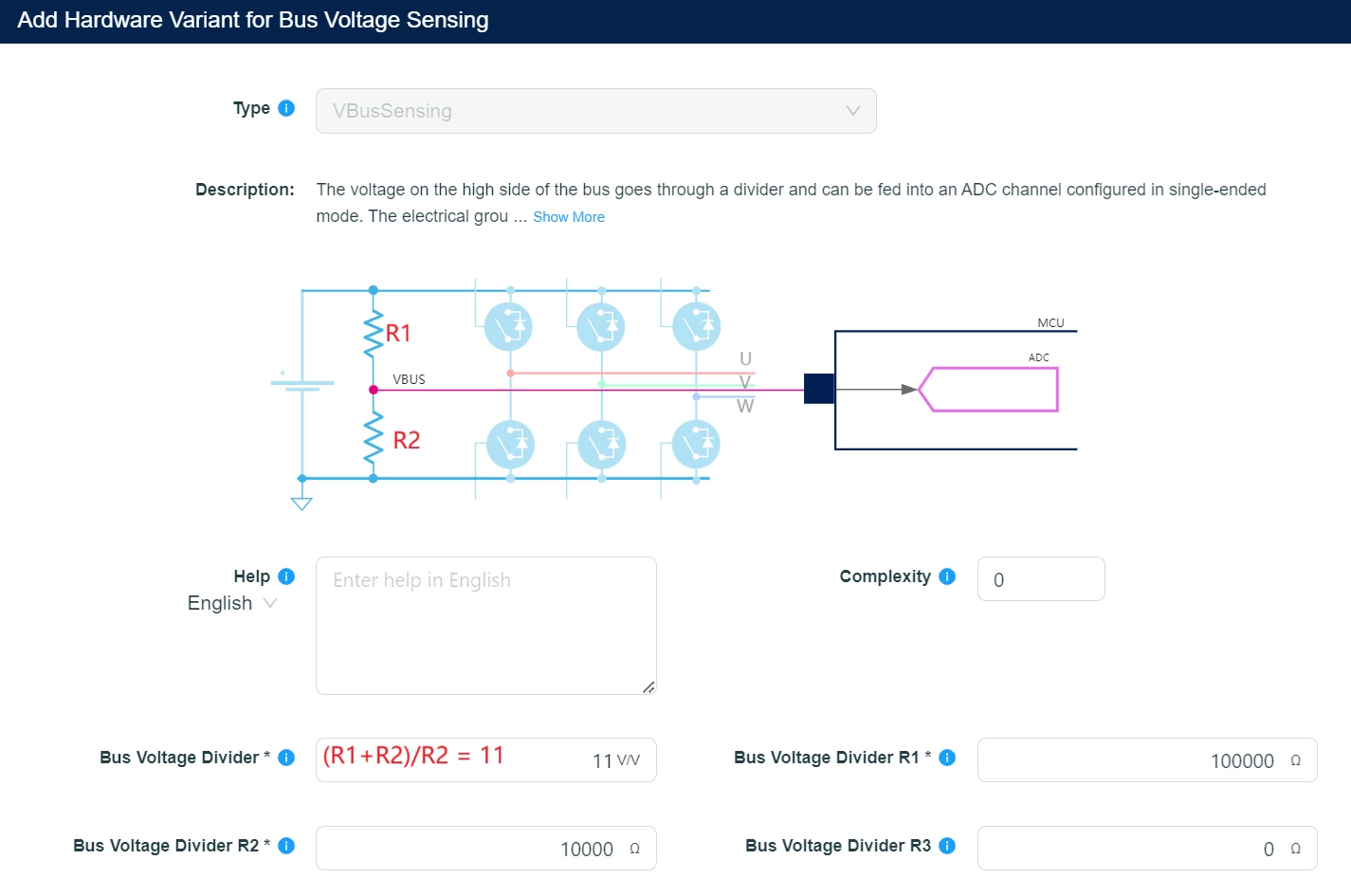
Task: Click the Complexity info icon
Action: pyautogui.click(x=947, y=576)
